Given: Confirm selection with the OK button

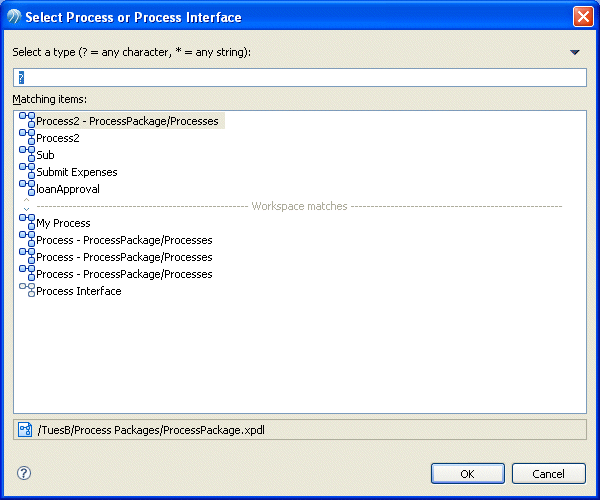Looking at the screenshot, I should (x=467, y=473).
